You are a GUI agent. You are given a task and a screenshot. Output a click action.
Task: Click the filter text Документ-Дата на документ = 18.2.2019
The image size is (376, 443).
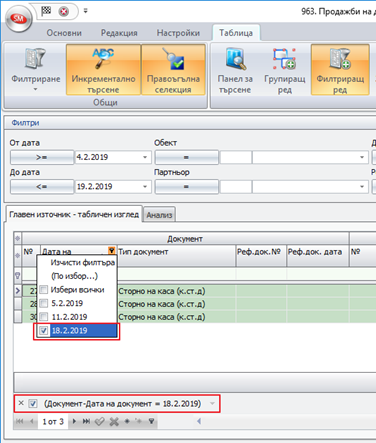click(123, 404)
